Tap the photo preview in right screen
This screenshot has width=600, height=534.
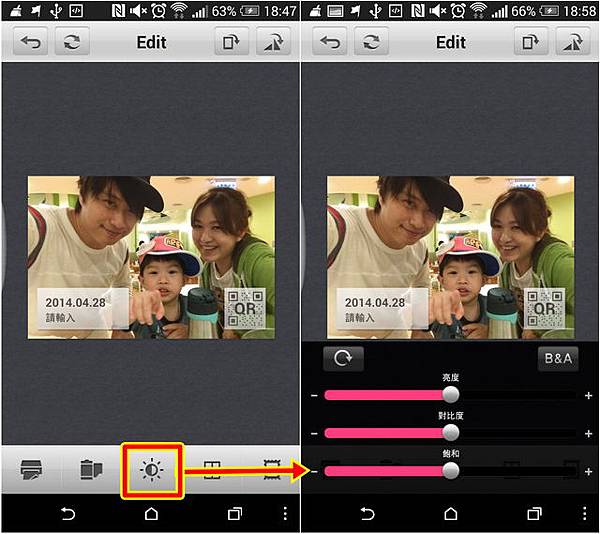coord(450,257)
